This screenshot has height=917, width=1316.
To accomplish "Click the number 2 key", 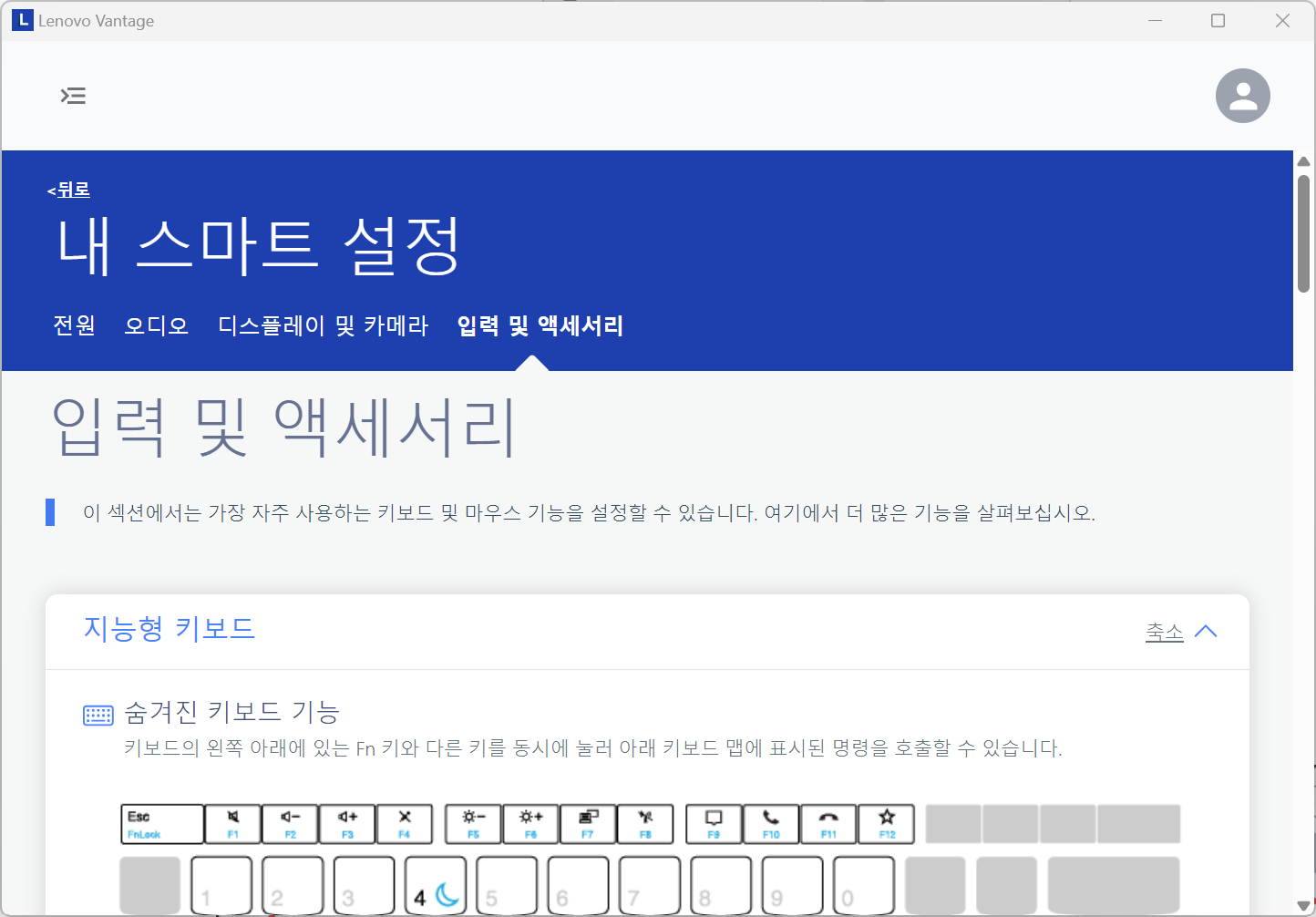I will point(293,886).
